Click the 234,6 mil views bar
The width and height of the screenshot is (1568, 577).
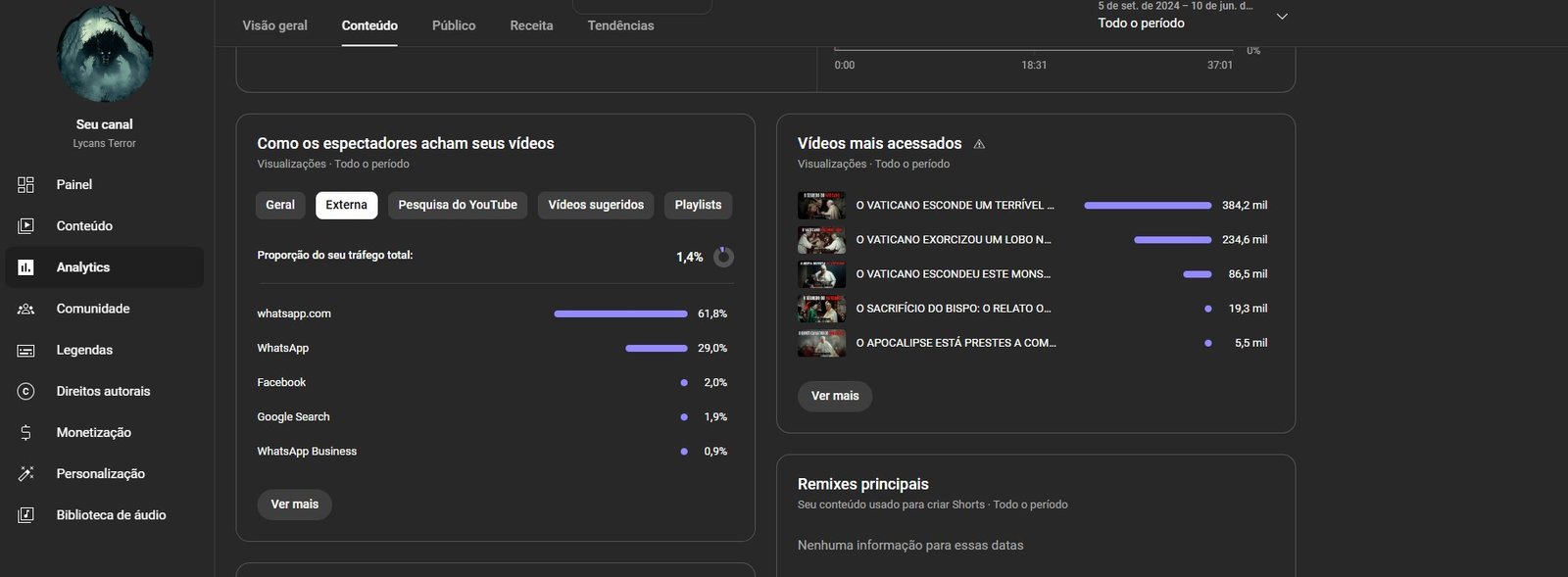(x=1173, y=239)
